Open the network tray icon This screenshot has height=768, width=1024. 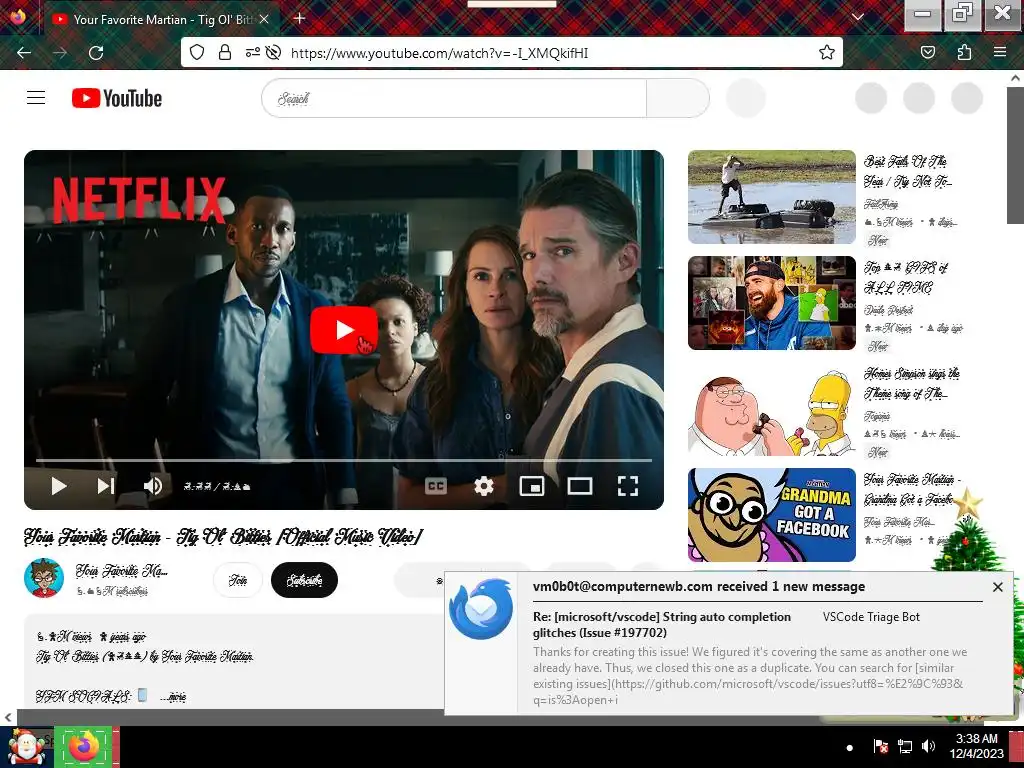pos(904,746)
